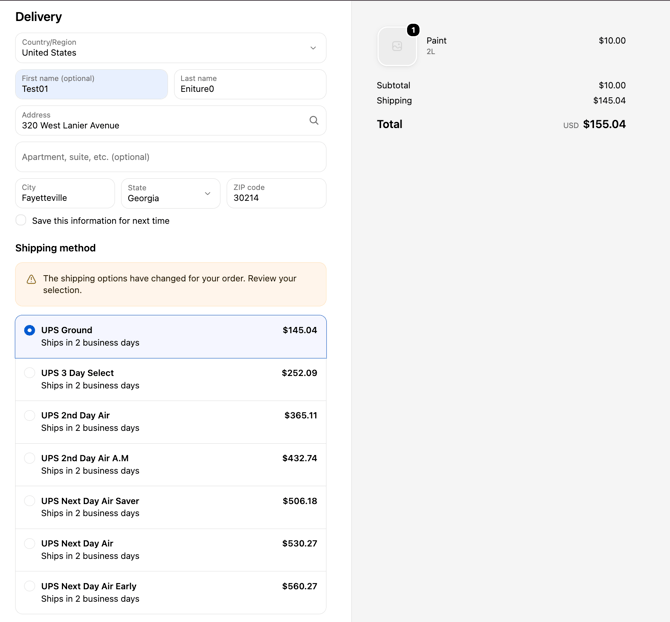Click the $506.18 shipping price
The height and width of the screenshot is (622, 670).
pos(300,501)
